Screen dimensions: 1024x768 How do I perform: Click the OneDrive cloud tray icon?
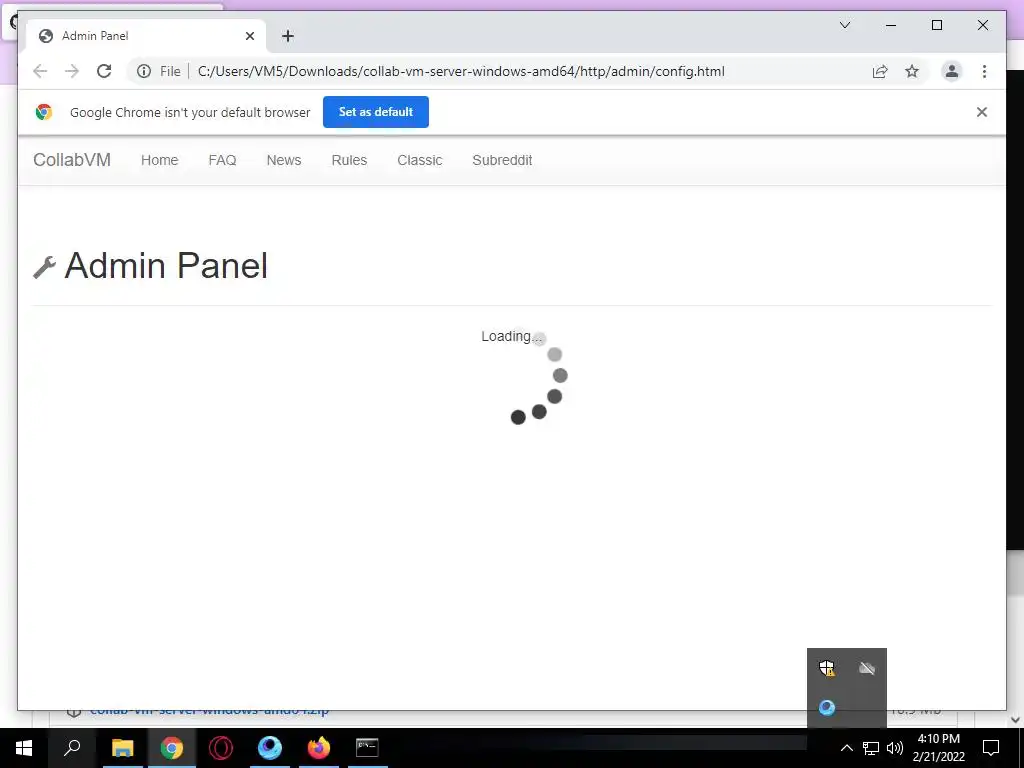click(867, 668)
